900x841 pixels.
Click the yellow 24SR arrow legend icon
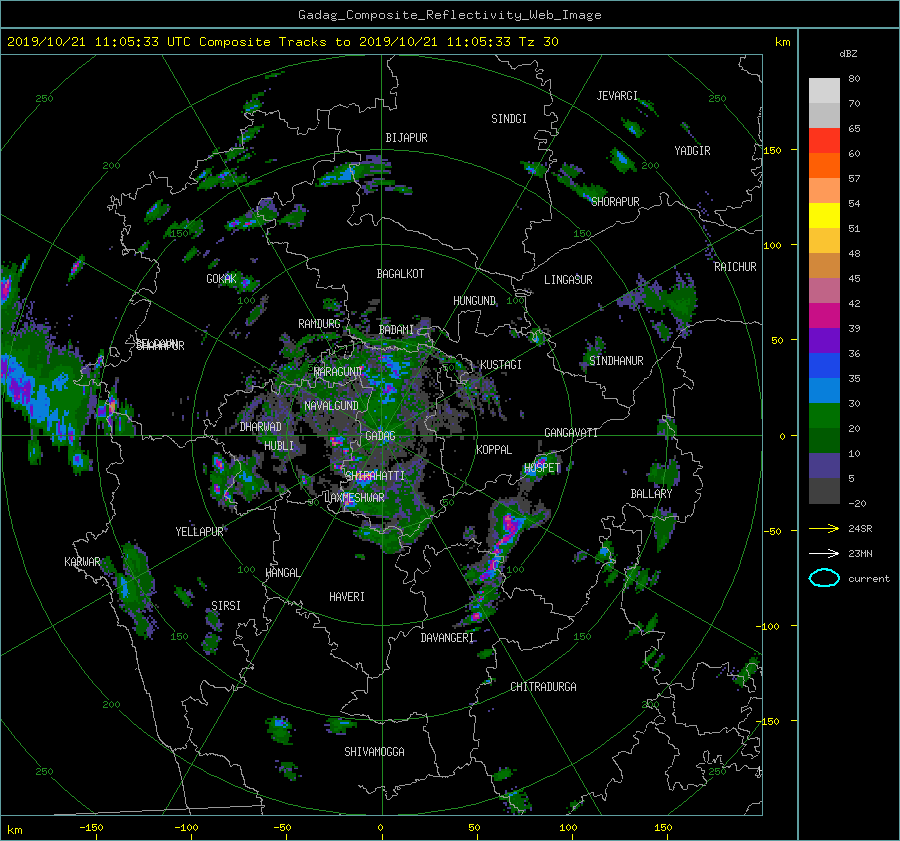[x=824, y=528]
